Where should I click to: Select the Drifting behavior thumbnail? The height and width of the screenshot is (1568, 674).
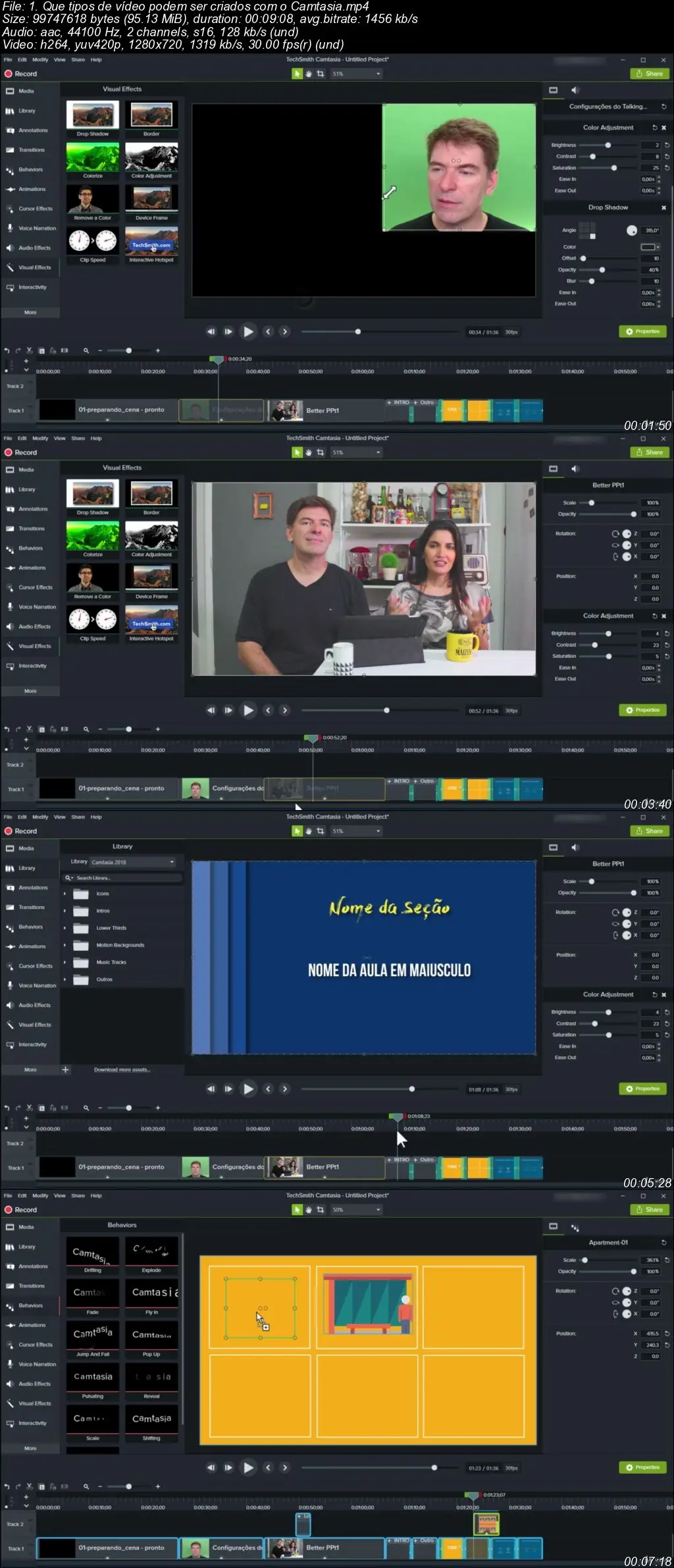click(93, 1251)
